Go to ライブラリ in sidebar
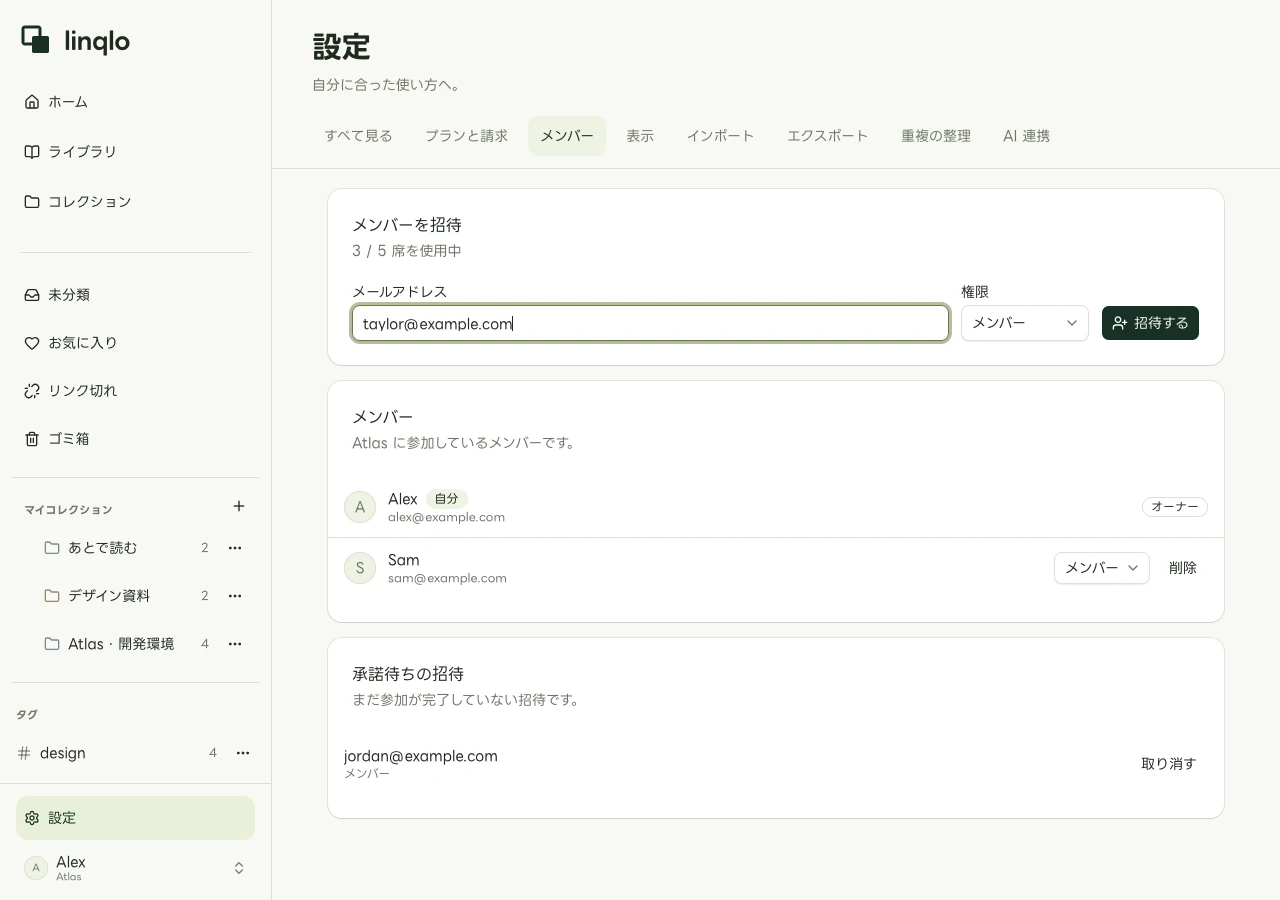Viewport: 1280px width, 900px height. [x=135, y=152]
